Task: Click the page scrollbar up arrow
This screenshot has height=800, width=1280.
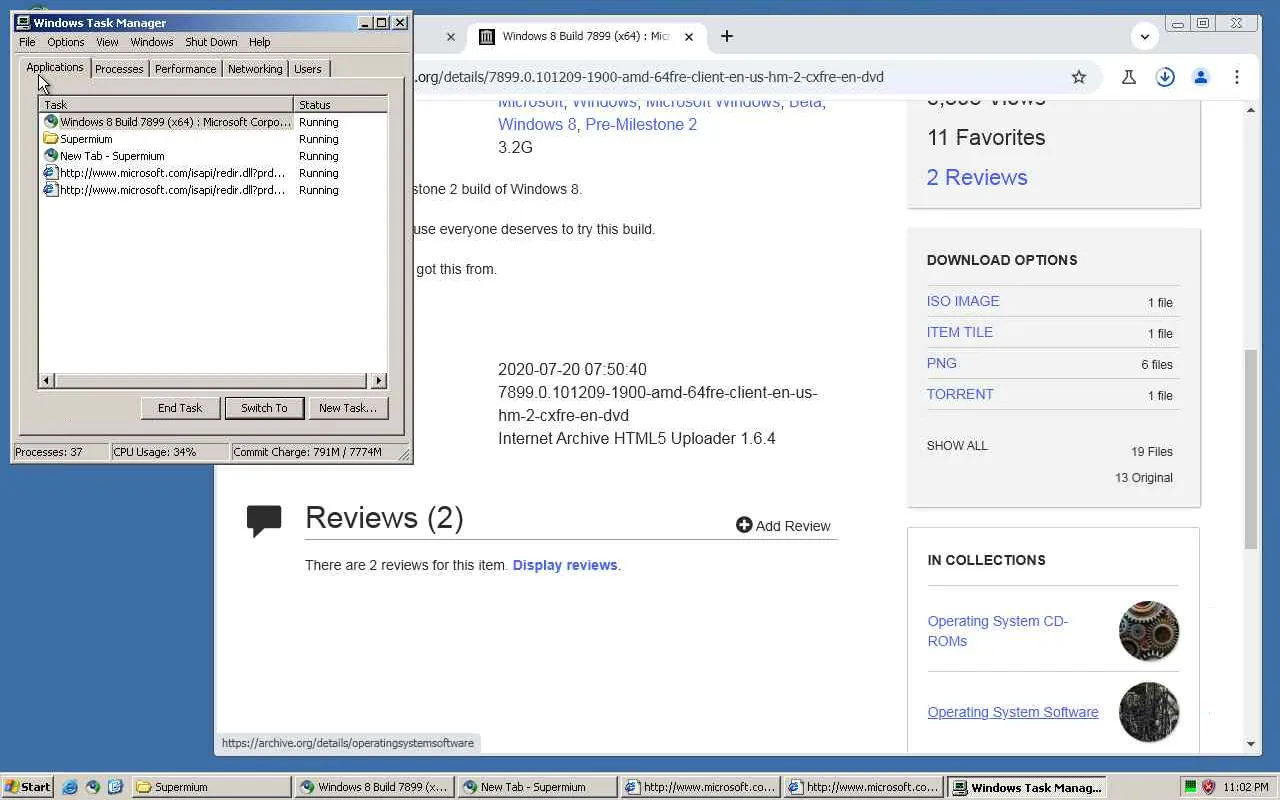Action: [1251, 109]
